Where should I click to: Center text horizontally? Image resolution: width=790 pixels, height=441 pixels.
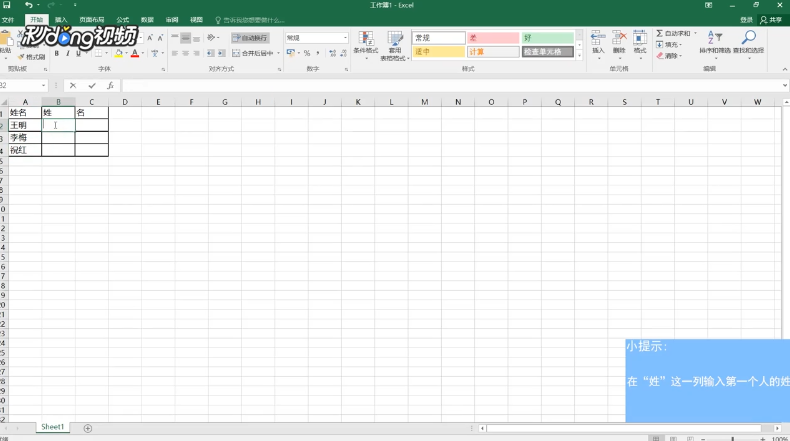click(x=186, y=53)
